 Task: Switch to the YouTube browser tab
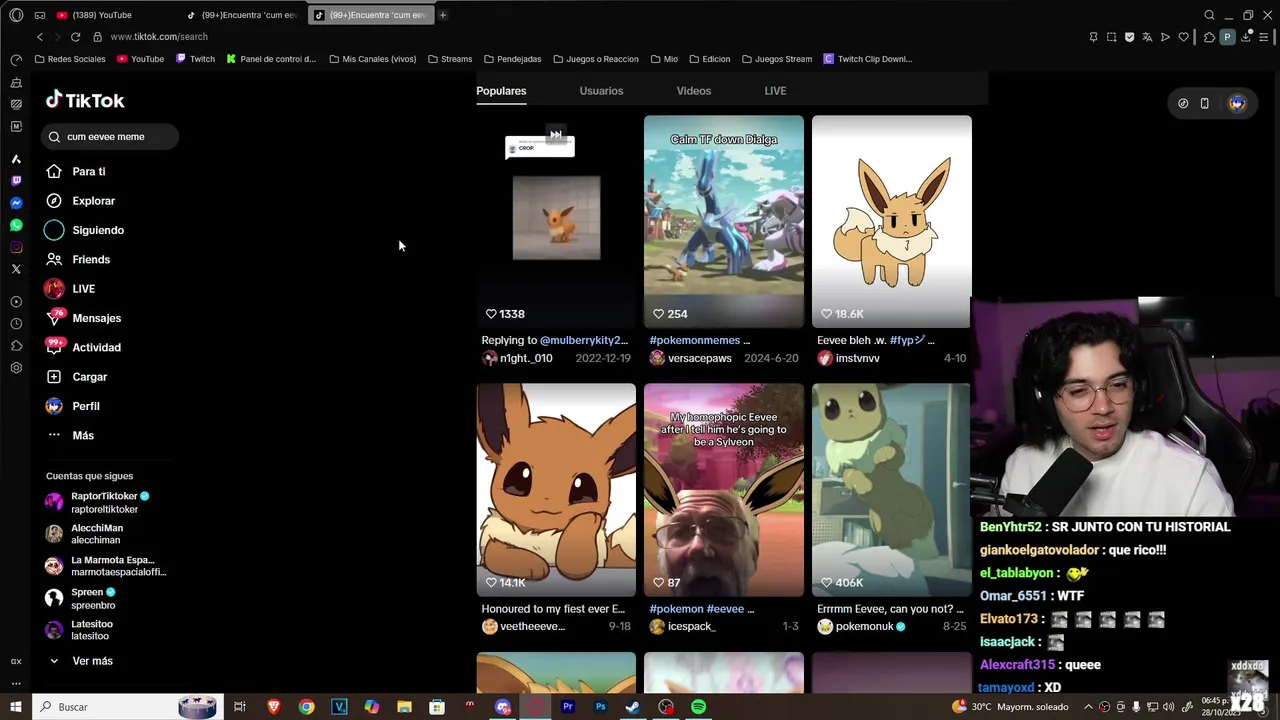(x=113, y=15)
